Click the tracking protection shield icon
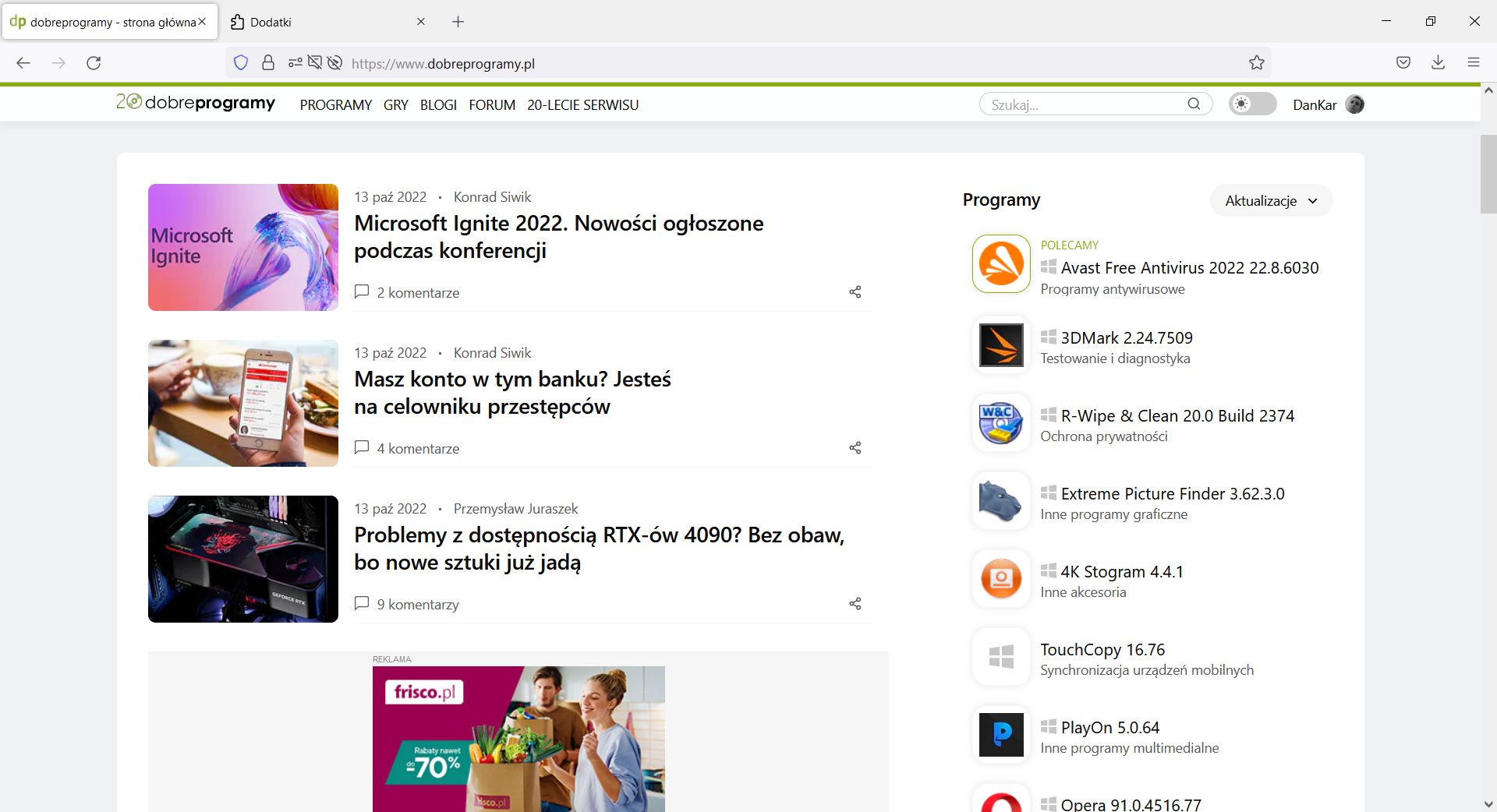The width and height of the screenshot is (1497, 812). coord(240,62)
